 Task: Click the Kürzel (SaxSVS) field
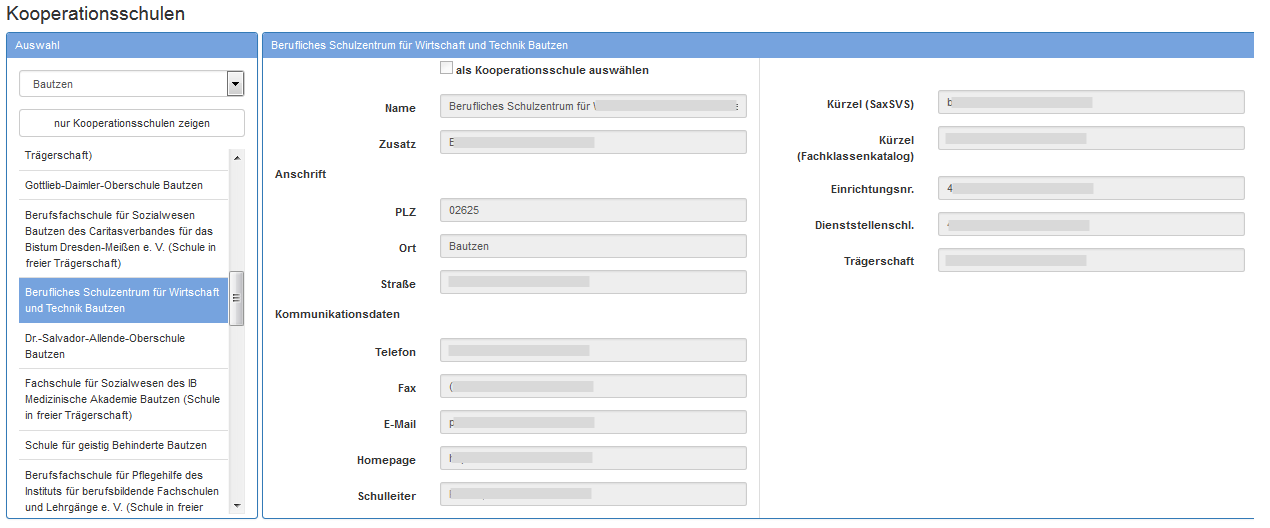pyautogui.click(x=1091, y=102)
